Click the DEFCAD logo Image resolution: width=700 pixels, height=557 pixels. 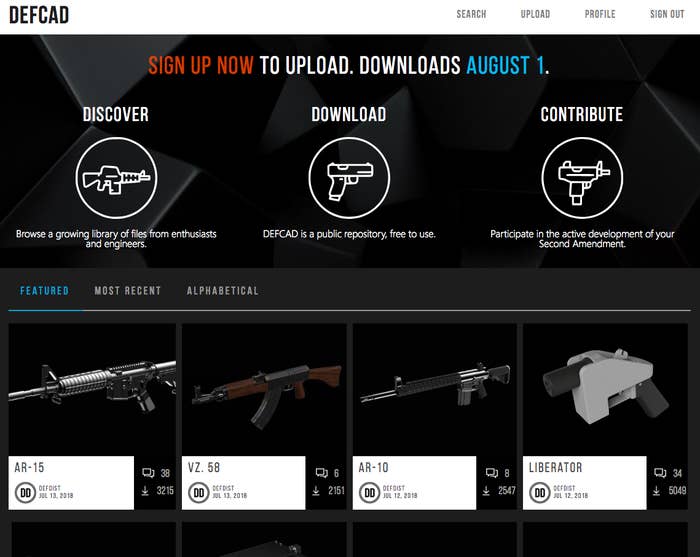(x=39, y=15)
